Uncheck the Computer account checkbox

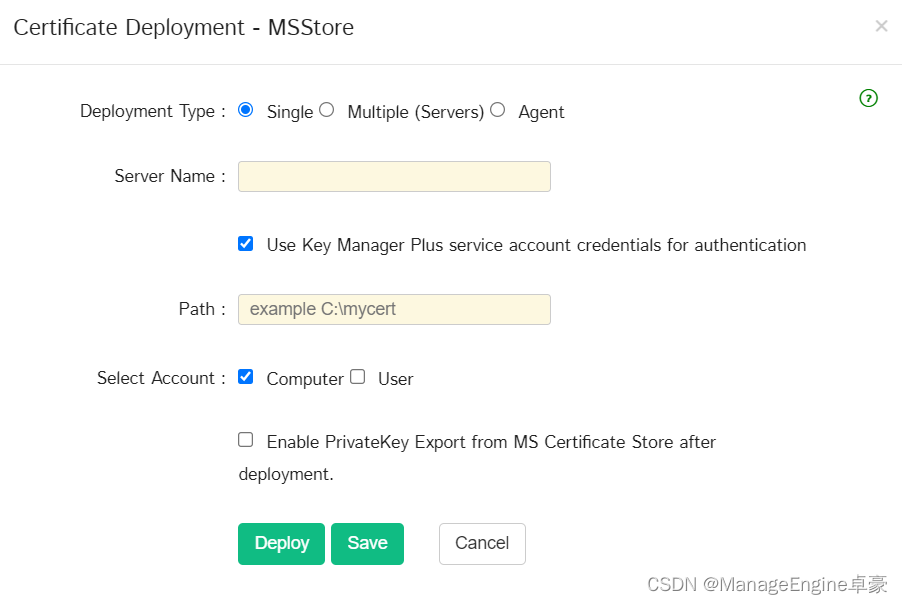point(246,377)
